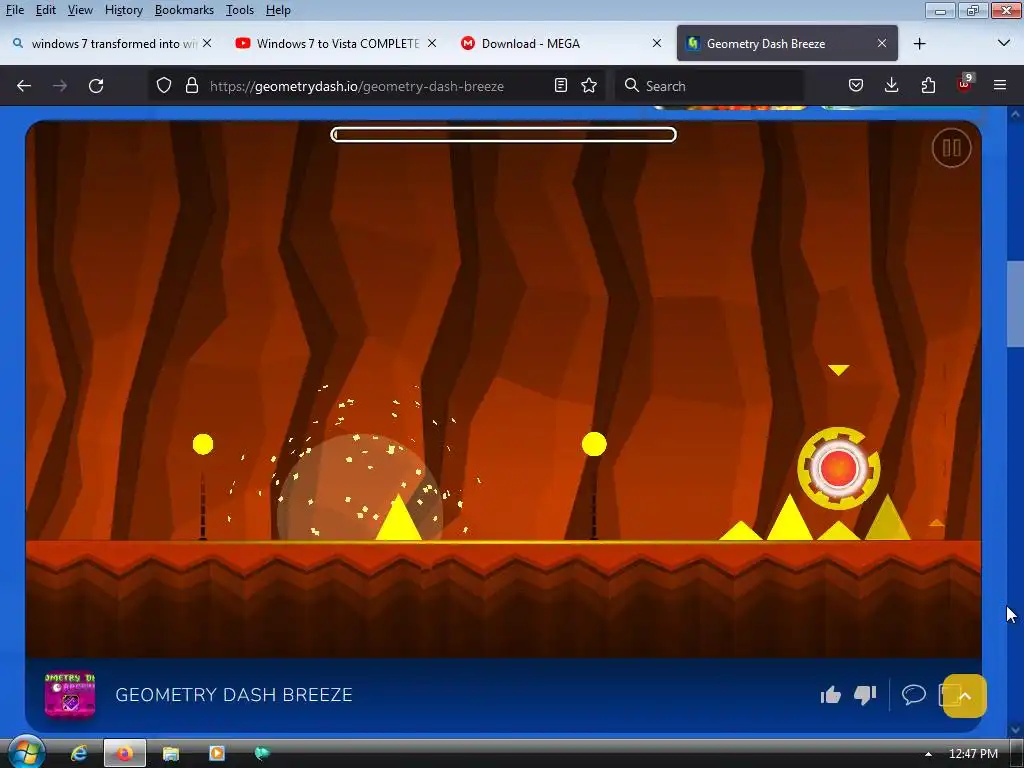This screenshot has width=1024, height=768.
Task: Open the Help menu
Action: point(278,10)
